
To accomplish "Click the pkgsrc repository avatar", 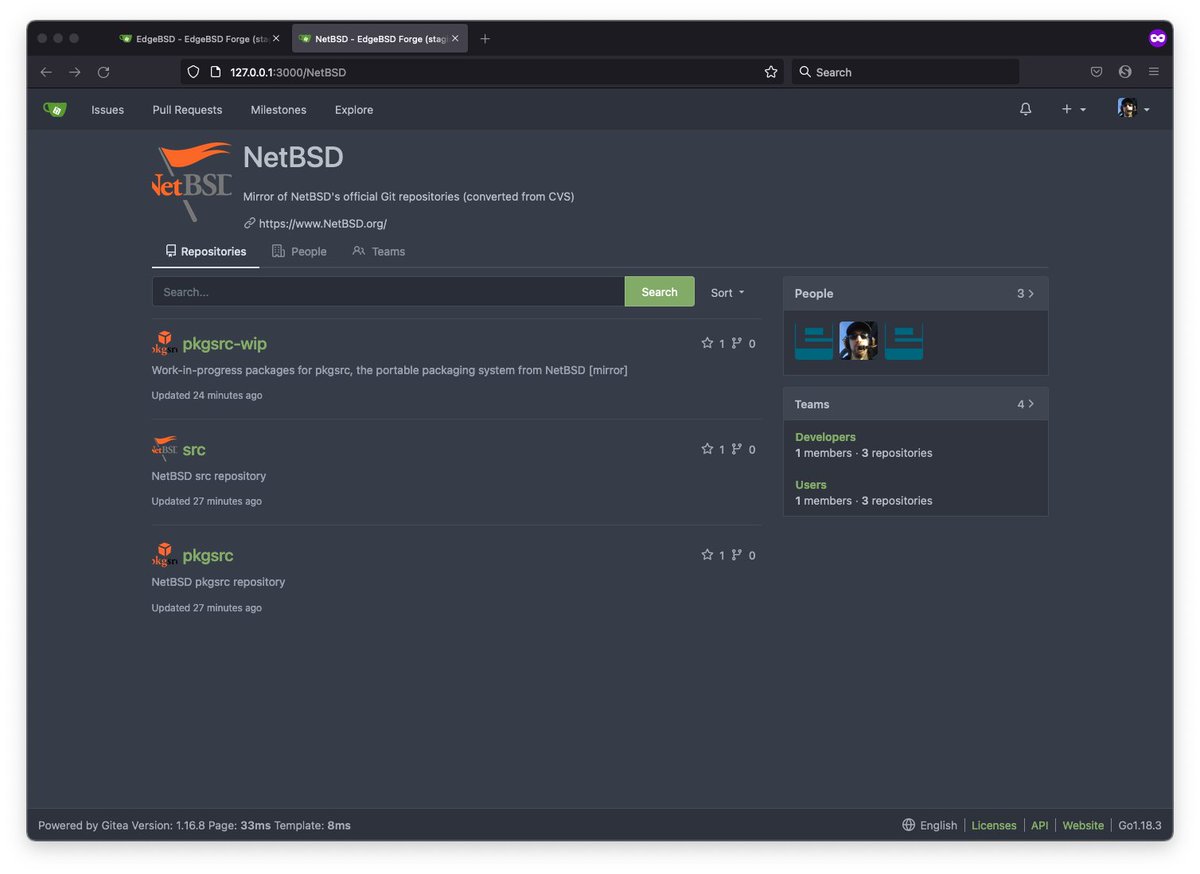I will [164, 555].
